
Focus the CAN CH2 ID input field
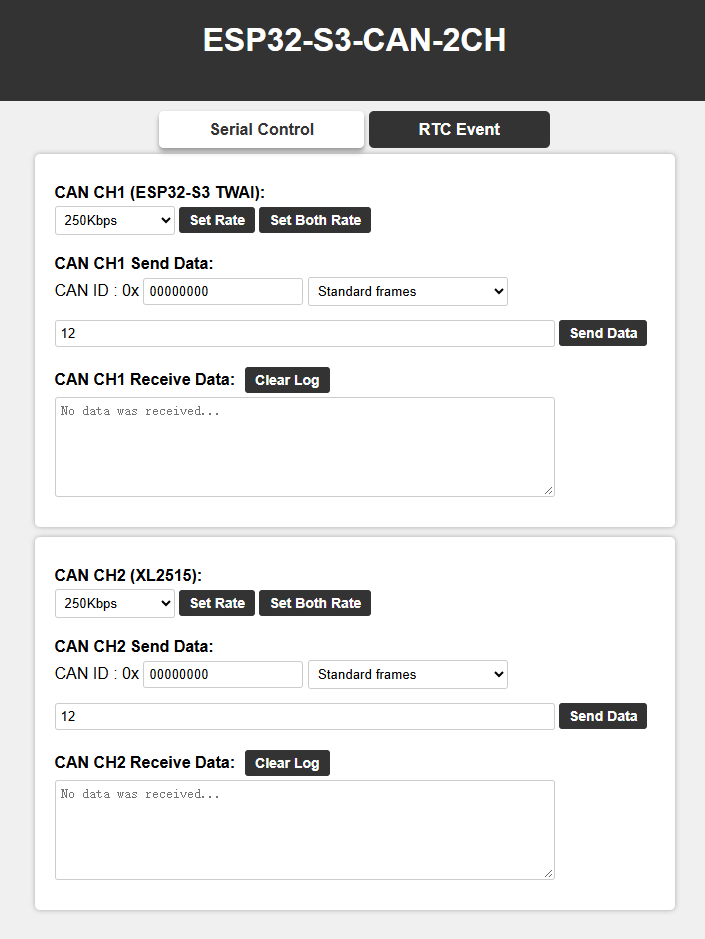223,675
